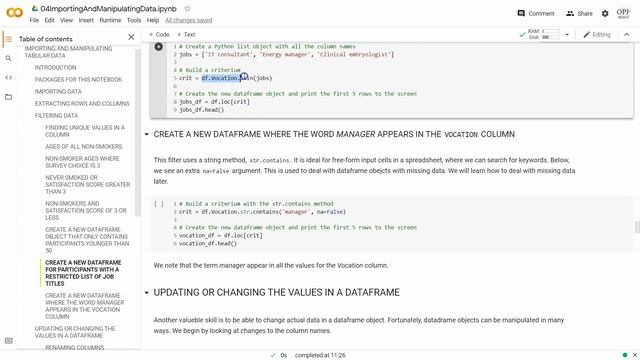Star the notebook with the star icon

click(187, 9)
